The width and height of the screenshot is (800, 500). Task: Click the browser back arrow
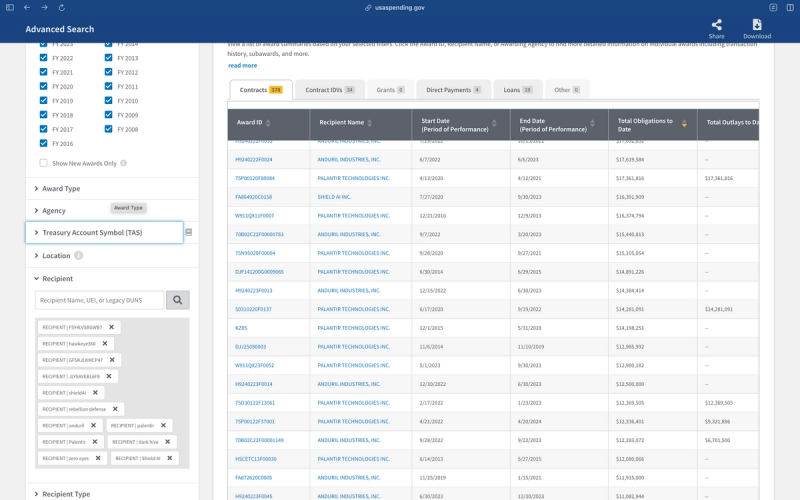pos(27,8)
